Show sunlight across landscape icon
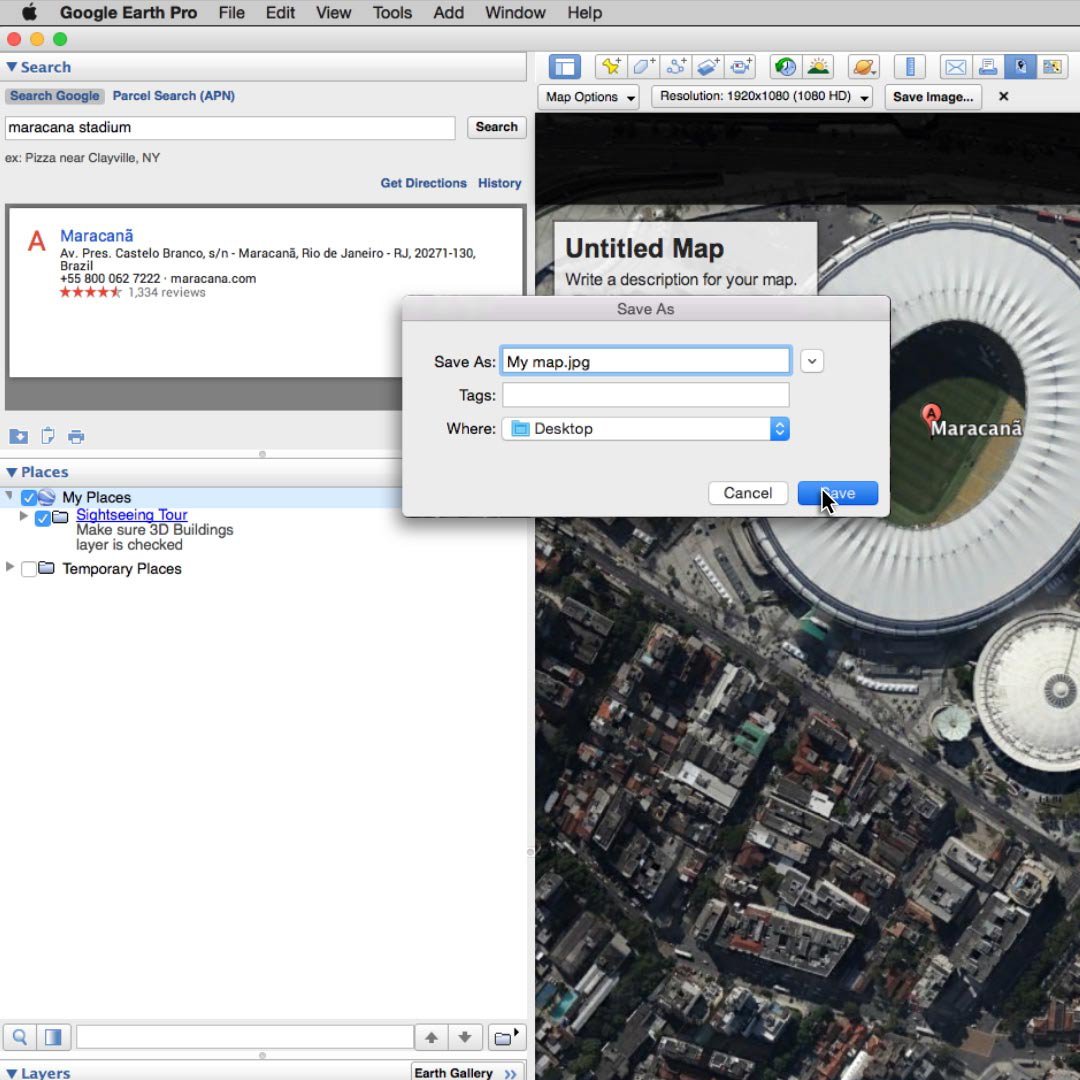Viewport: 1080px width, 1080px height. click(x=818, y=67)
